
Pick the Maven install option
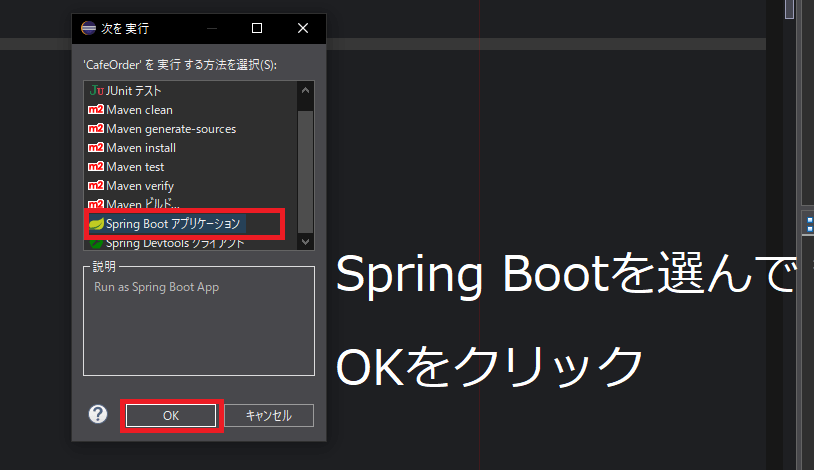140,148
